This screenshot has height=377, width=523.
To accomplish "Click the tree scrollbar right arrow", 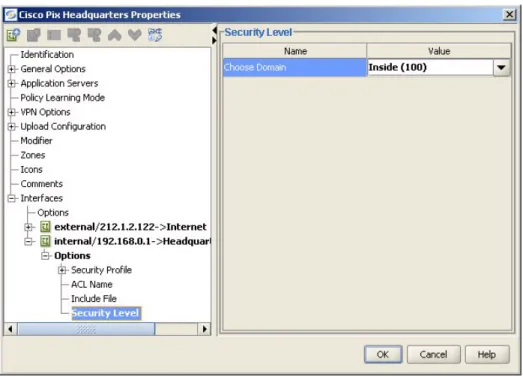I will pyautogui.click(x=204, y=329).
